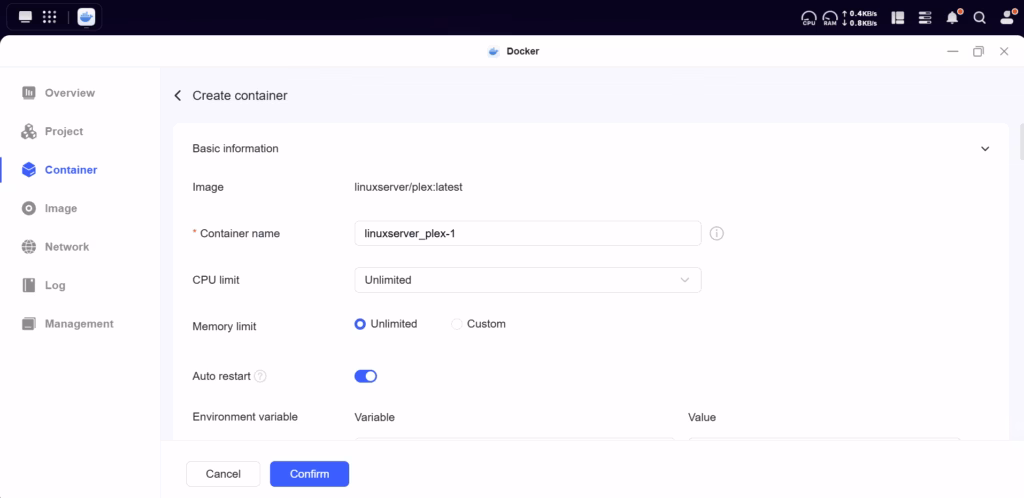Open the Image sidebar section
This screenshot has width=1024, height=498.
[x=60, y=208]
